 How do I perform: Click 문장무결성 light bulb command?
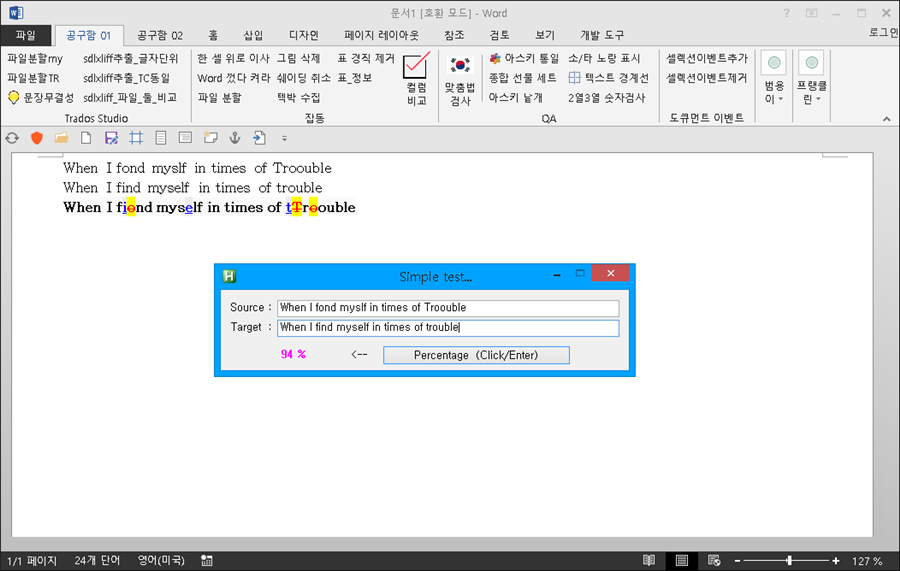41,98
